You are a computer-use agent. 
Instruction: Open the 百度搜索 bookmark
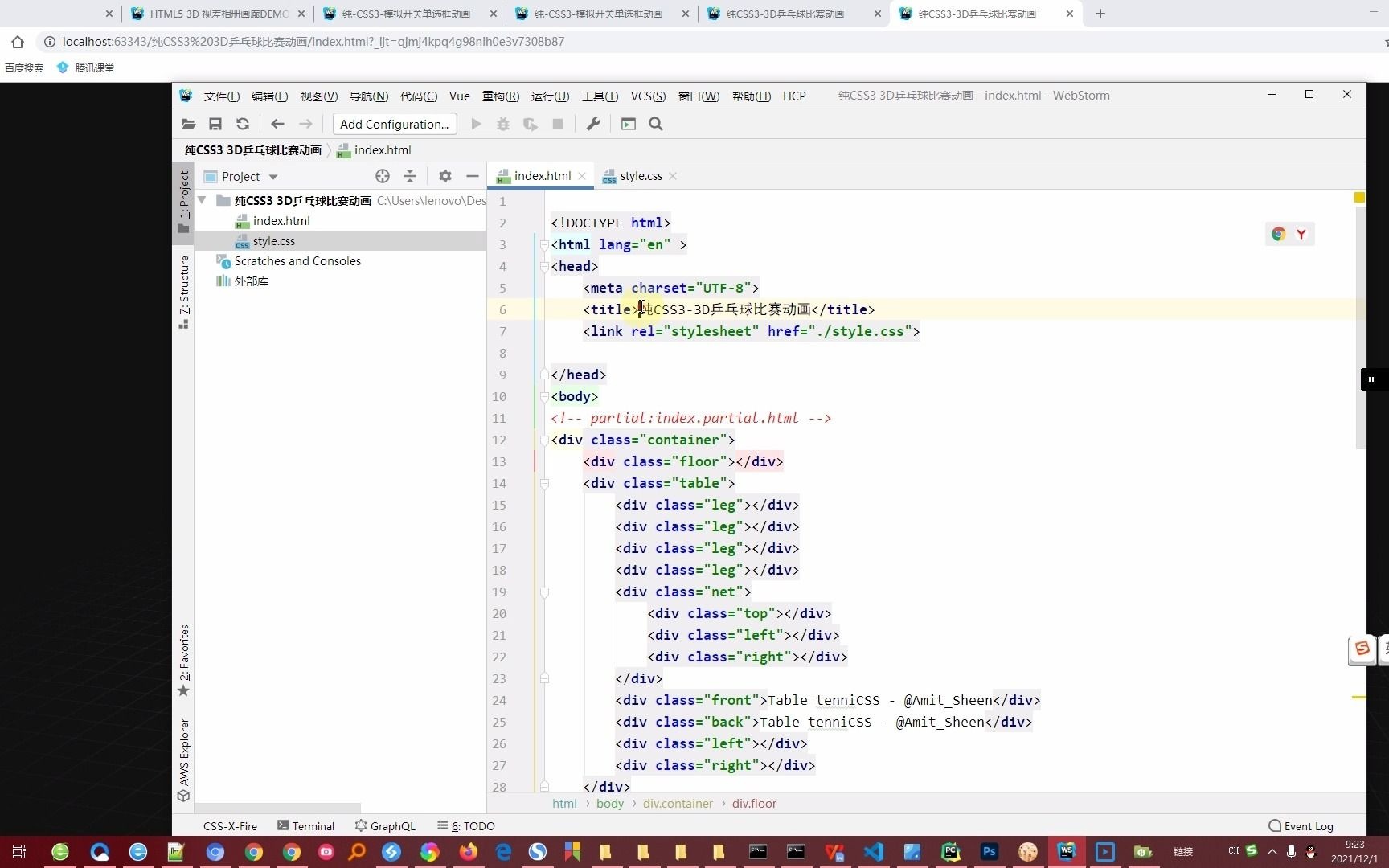coord(24,68)
